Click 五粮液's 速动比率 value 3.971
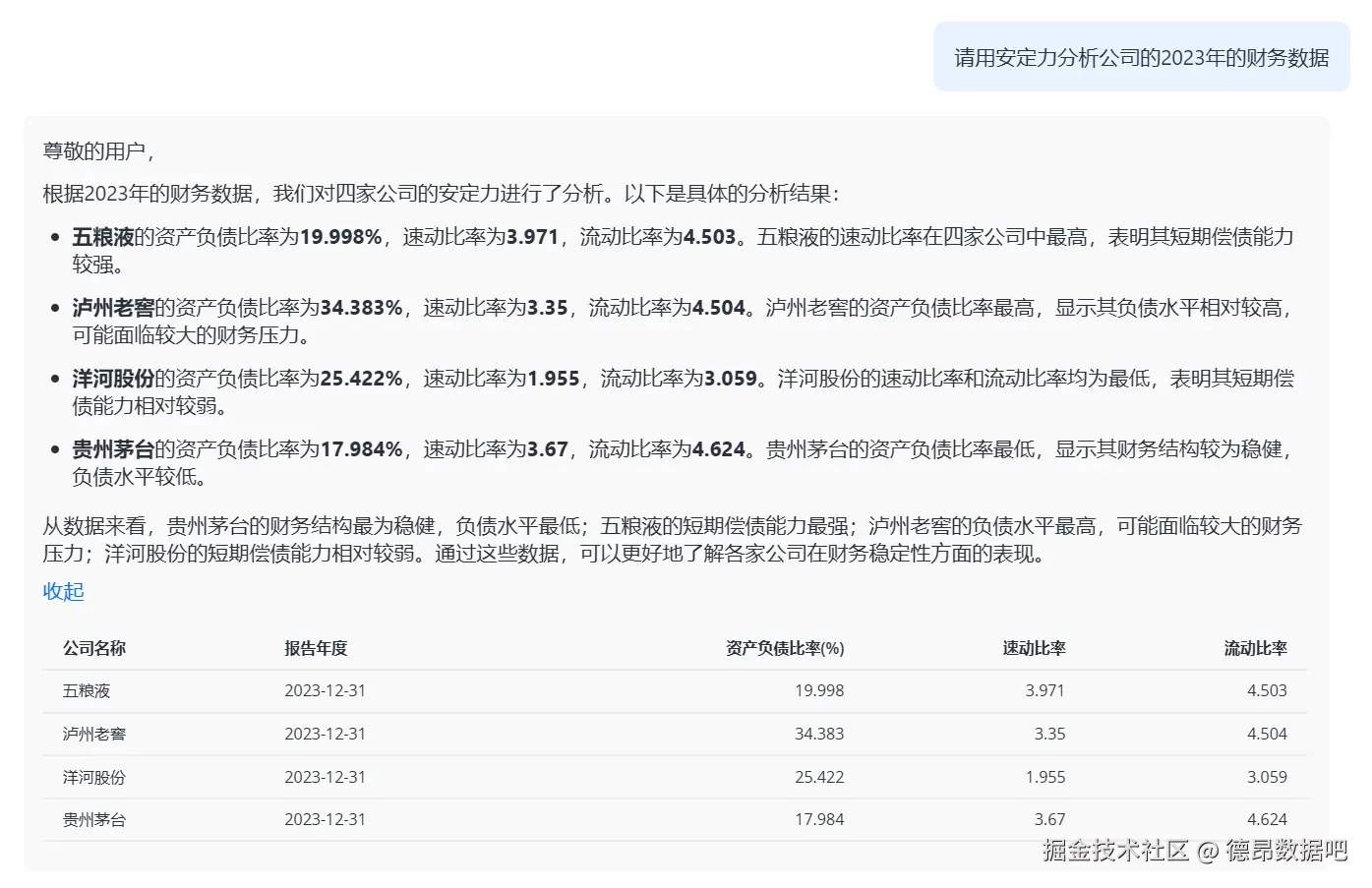This screenshot has width=1372, height=888. pos(1045,690)
